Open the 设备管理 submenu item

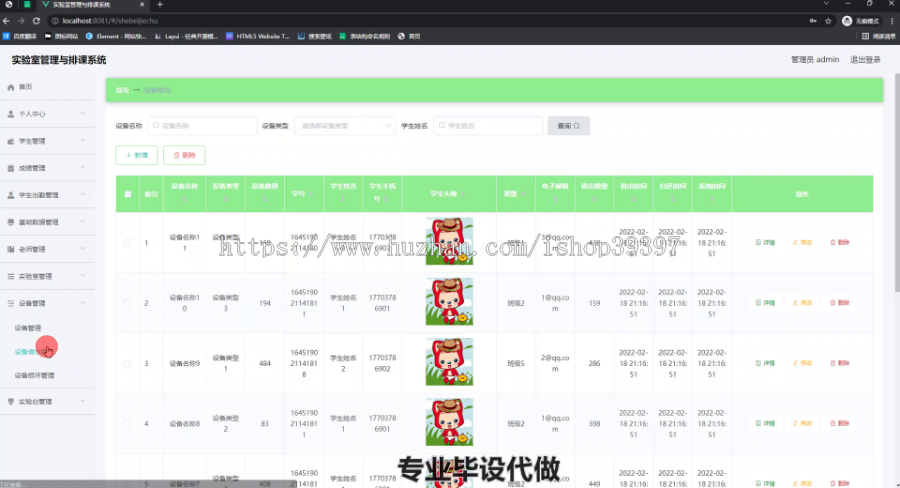point(28,328)
